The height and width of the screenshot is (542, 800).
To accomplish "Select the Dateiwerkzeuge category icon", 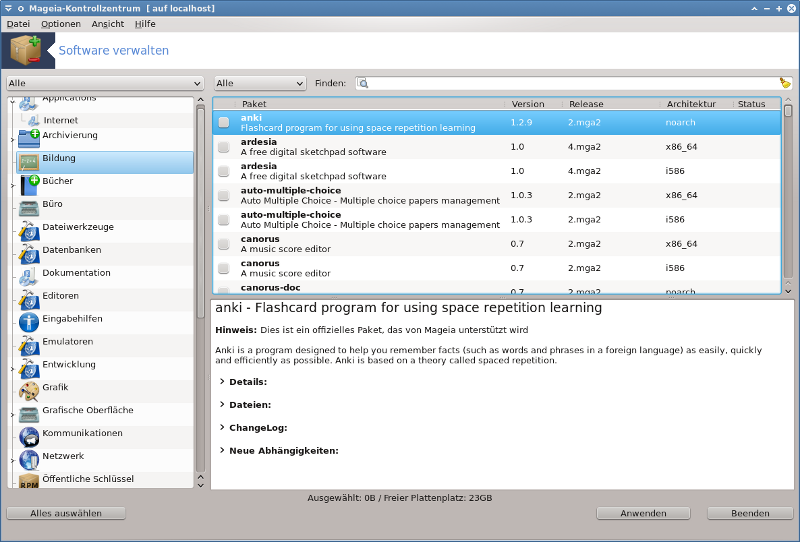I will [29, 231].
